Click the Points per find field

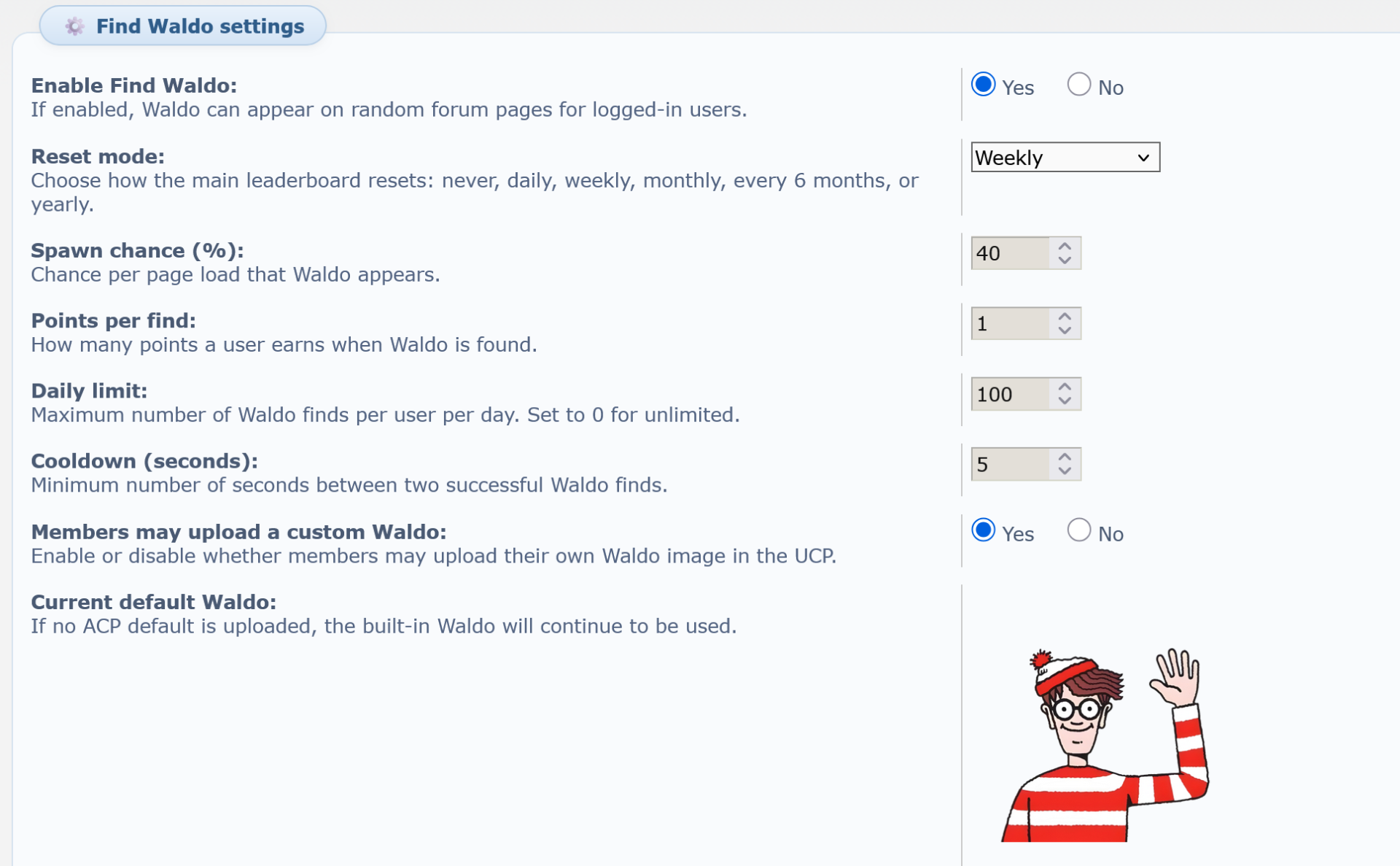[x=1010, y=323]
